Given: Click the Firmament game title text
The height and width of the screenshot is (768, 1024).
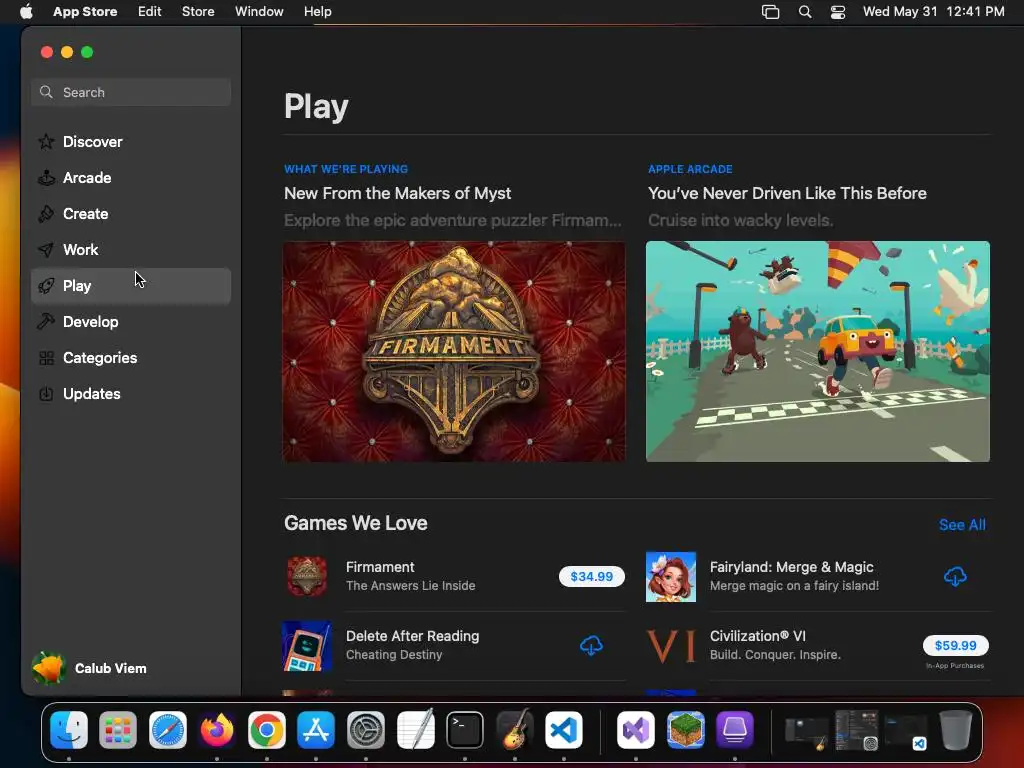Looking at the screenshot, I should tap(380, 567).
